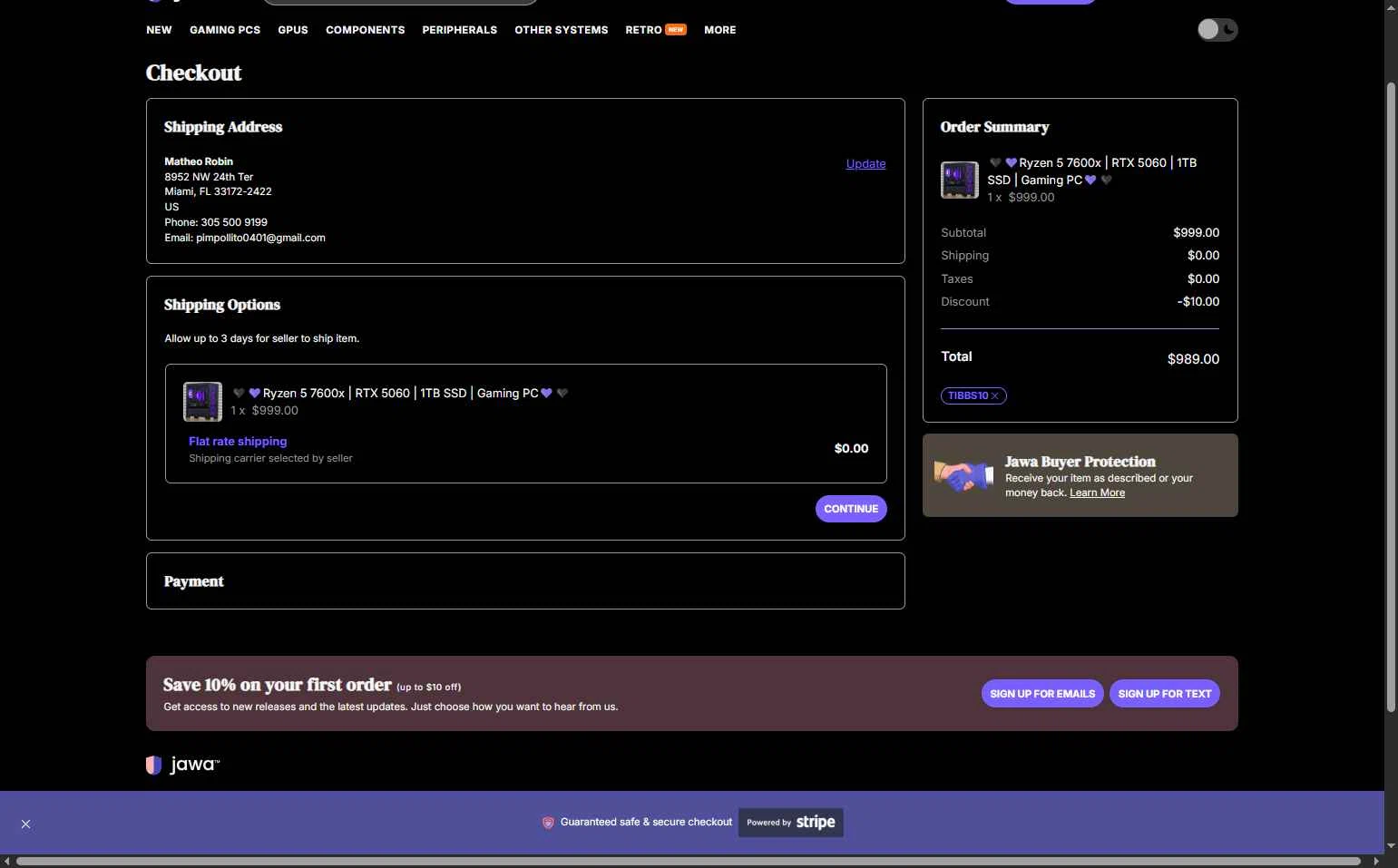Viewport: 1398px width, 868px height.
Task: Click the handshake Buyer Protection icon
Action: [x=964, y=475]
